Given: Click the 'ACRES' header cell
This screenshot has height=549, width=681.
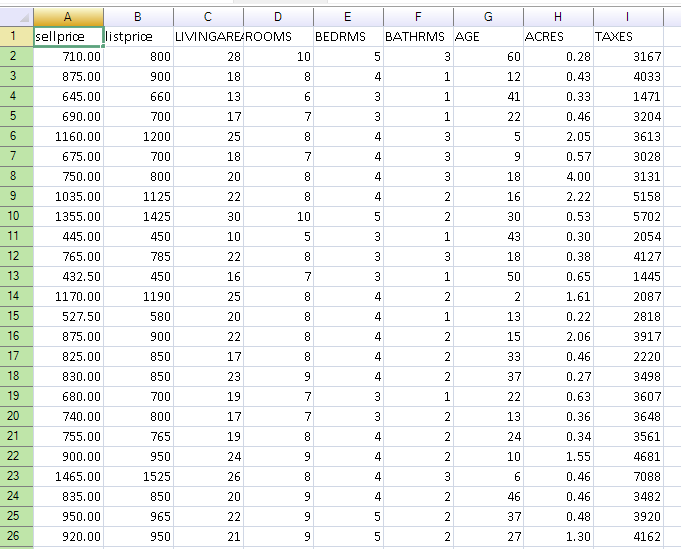Looking at the screenshot, I should pyautogui.click(x=558, y=36).
